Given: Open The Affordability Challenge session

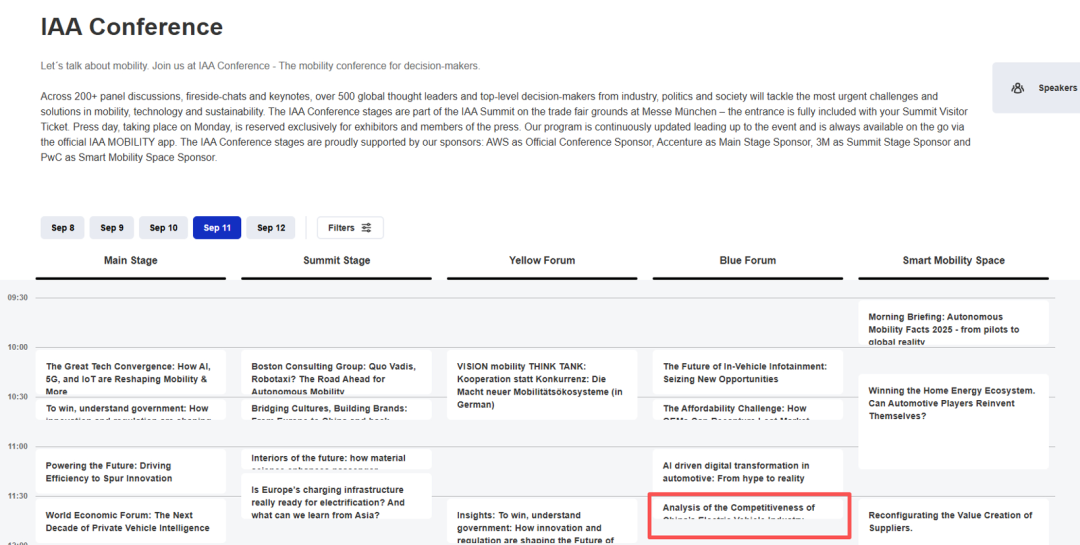Looking at the screenshot, I should (x=748, y=409).
